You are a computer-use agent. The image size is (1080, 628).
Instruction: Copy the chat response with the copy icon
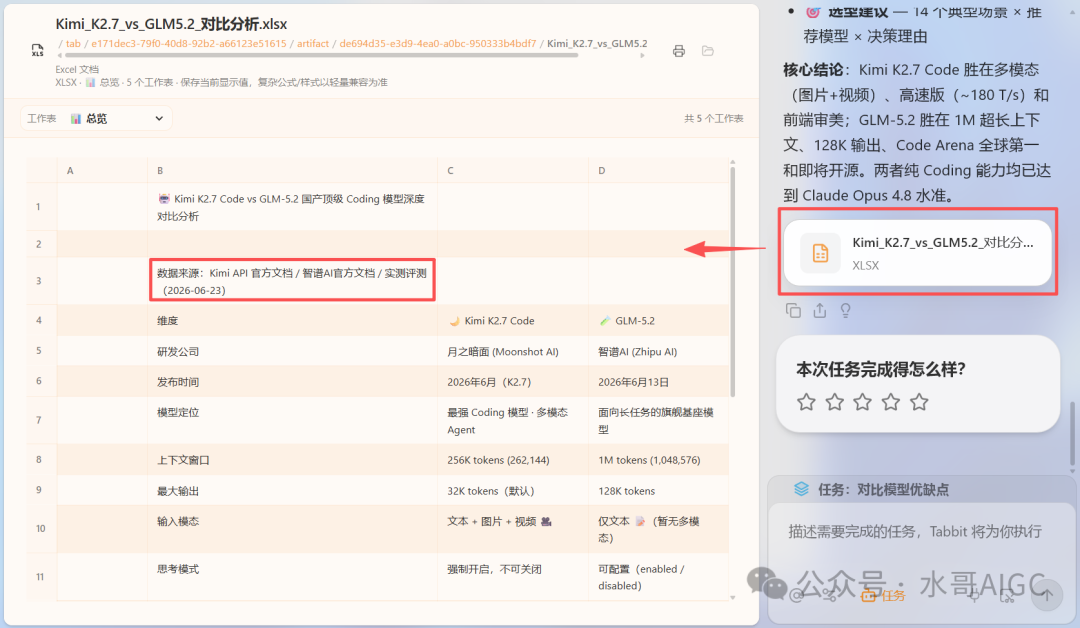click(793, 311)
